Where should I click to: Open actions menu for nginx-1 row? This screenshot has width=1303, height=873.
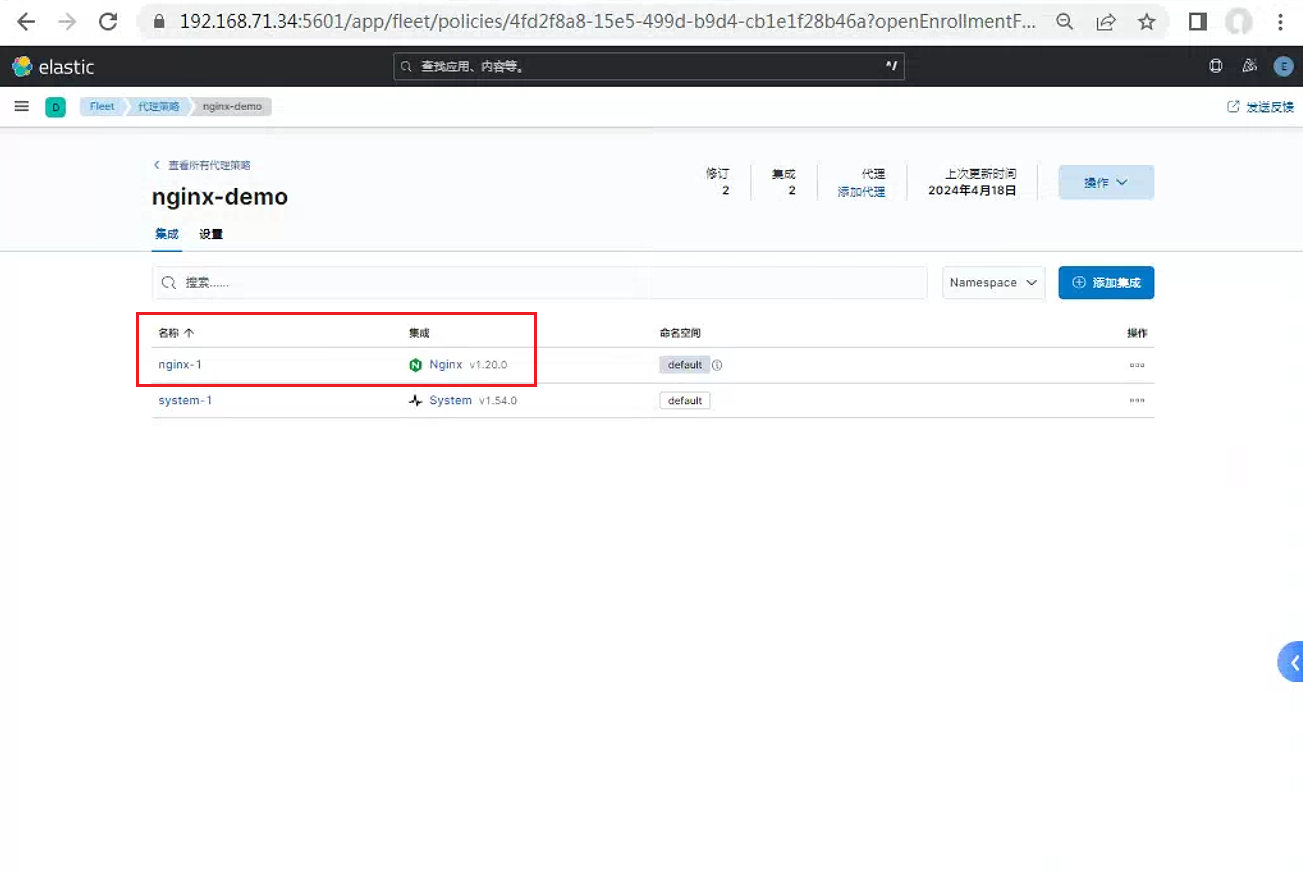pos(1137,365)
